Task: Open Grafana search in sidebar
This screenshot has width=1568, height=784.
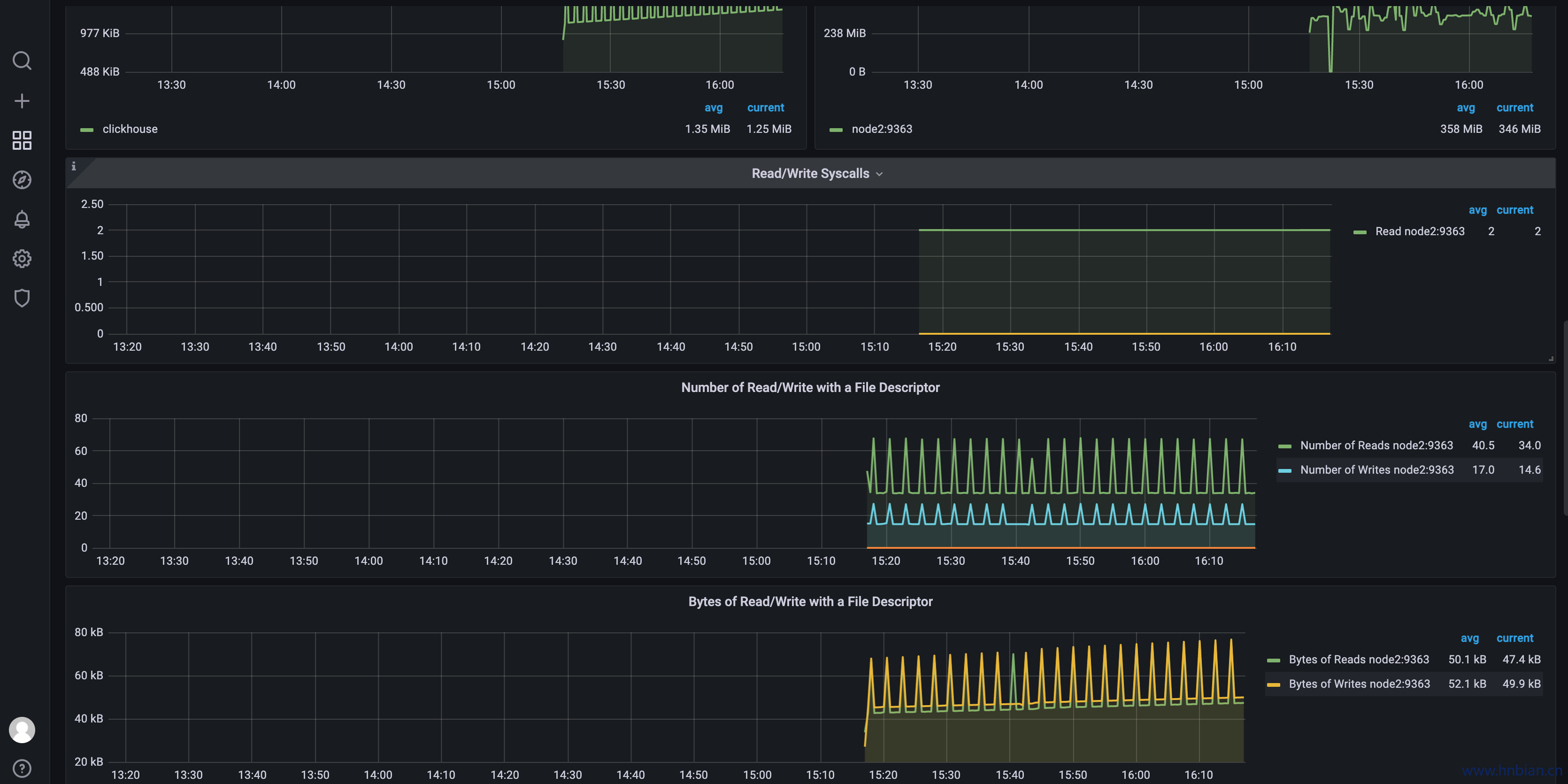Action: [x=22, y=60]
